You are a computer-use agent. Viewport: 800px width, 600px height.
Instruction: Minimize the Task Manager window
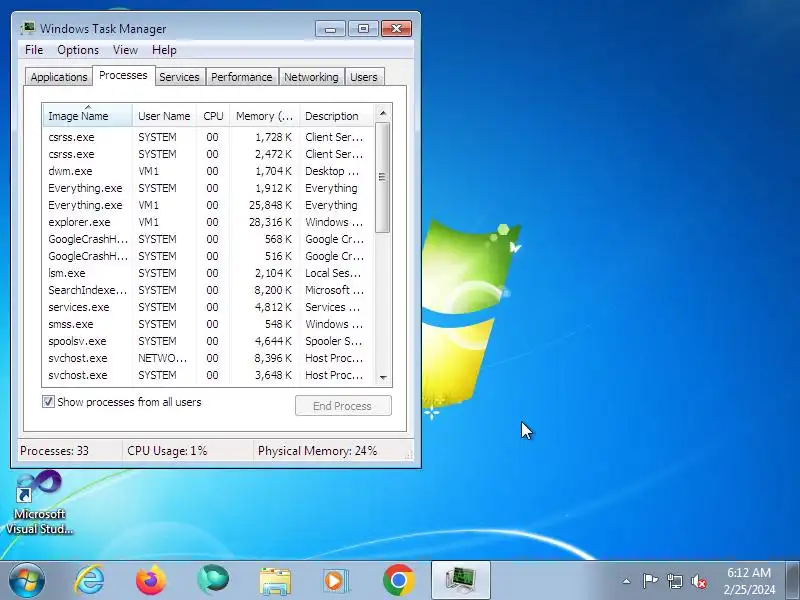(x=331, y=29)
